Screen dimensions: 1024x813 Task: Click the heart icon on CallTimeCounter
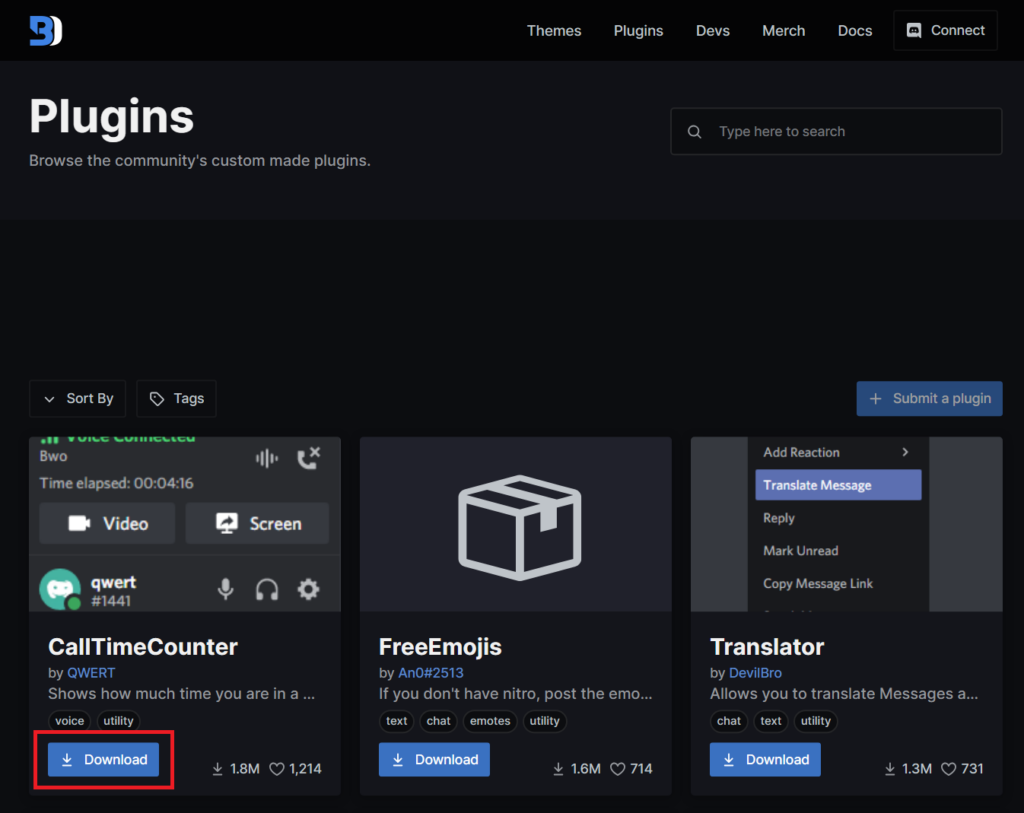point(277,769)
